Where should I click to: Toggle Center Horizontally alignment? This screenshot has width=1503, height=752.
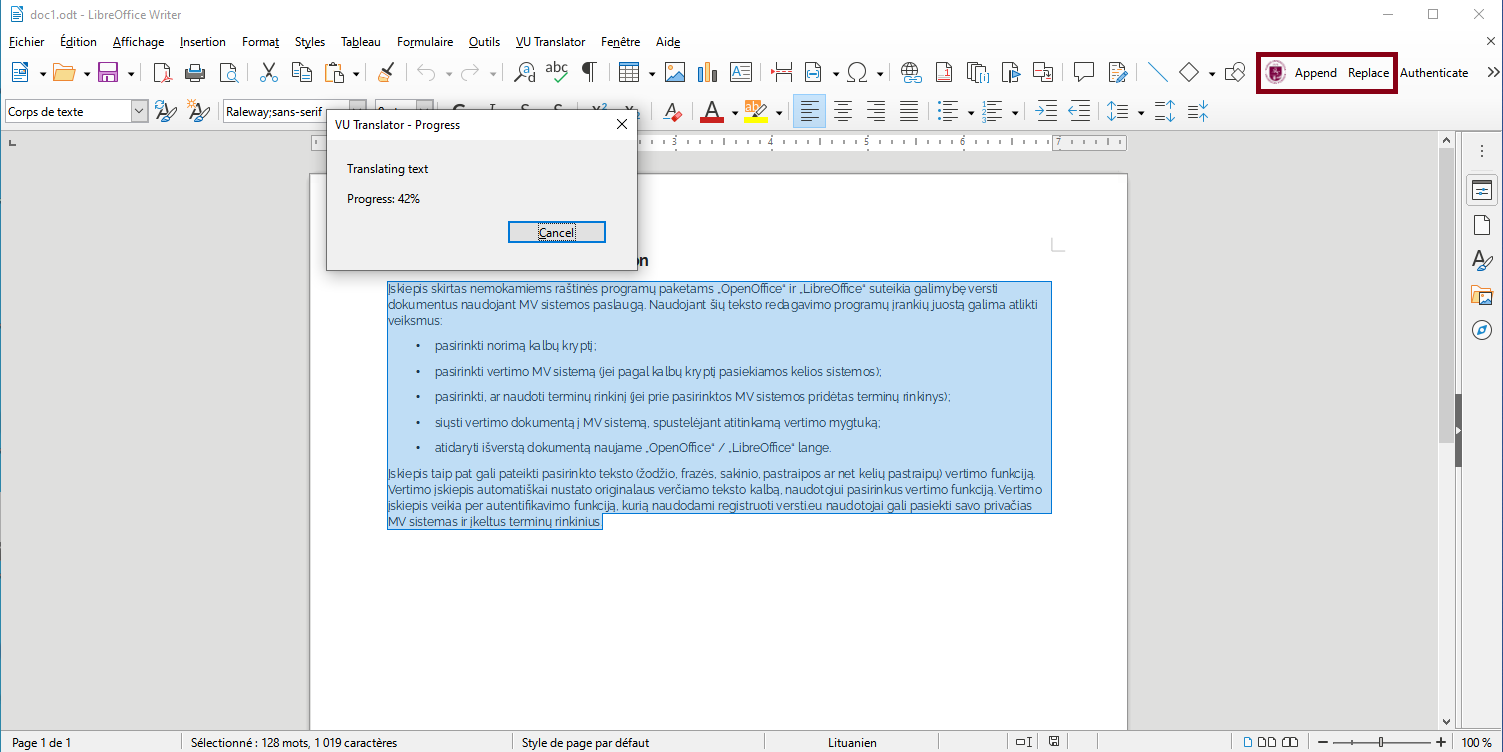point(843,112)
